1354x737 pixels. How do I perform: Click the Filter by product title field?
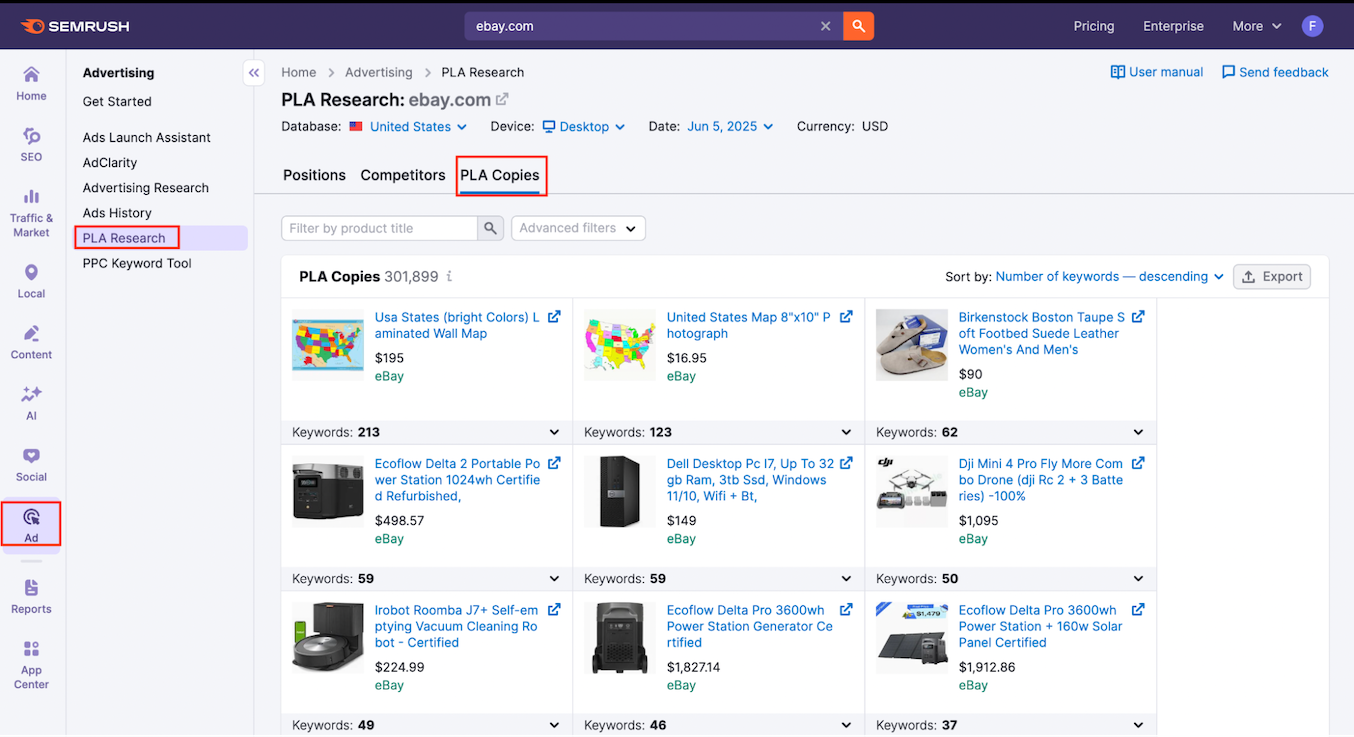click(x=379, y=228)
